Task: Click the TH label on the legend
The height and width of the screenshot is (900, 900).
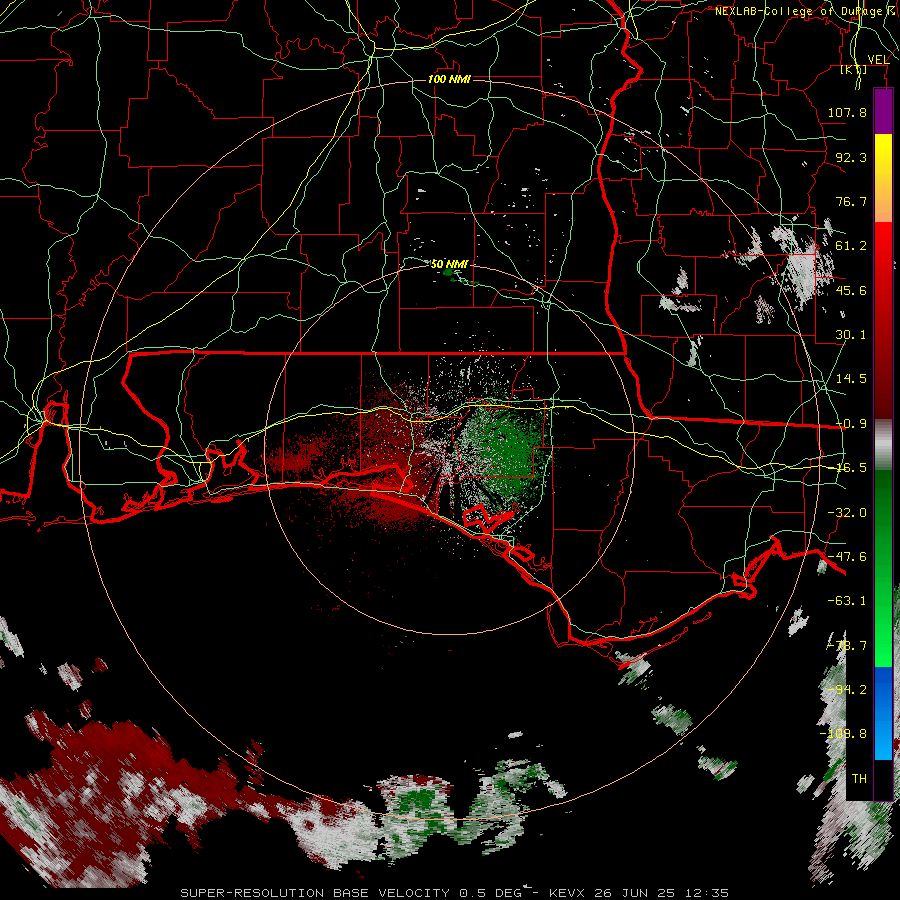Action: tap(859, 779)
